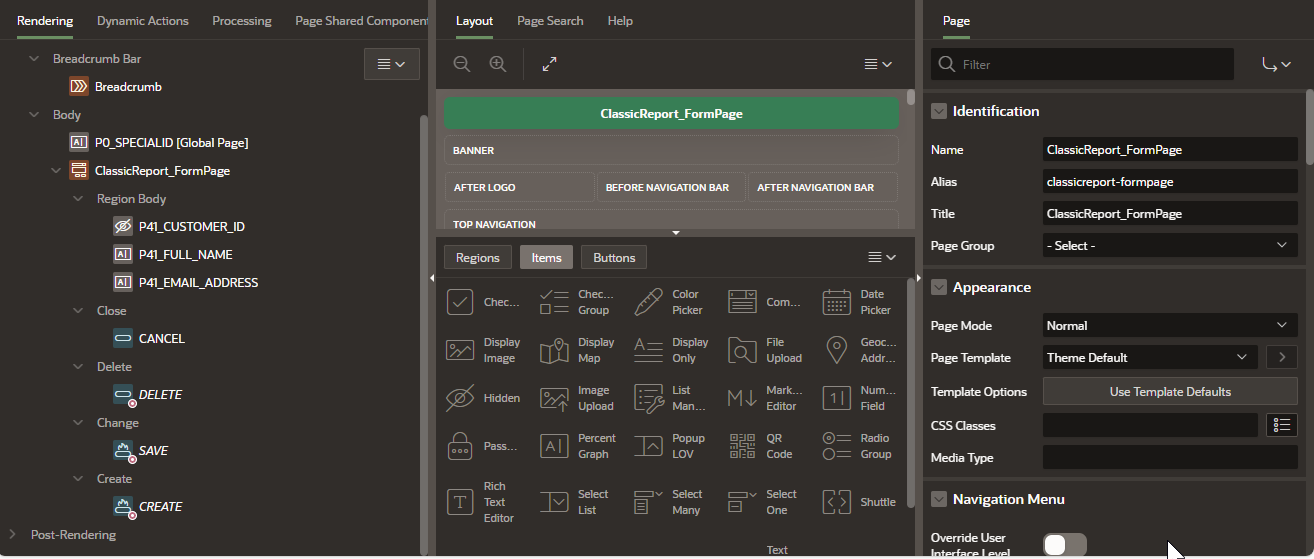Show the Regions gallery
Viewport: 1314px width, 559px height.
478,257
